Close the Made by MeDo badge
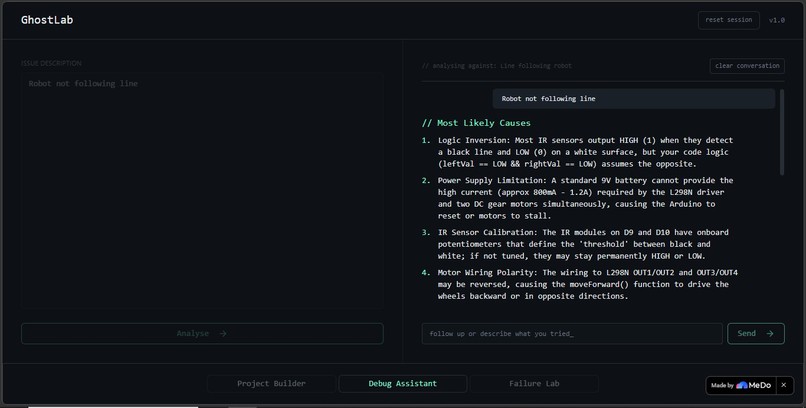The height and width of the screenshot is (408, 806). point(783,385)
